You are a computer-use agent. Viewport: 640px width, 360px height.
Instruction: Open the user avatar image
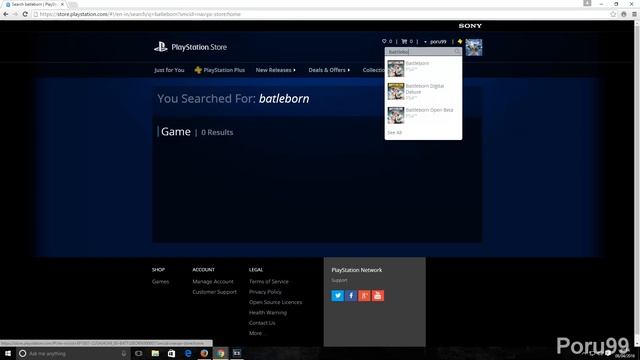click(x=474, y=47)
